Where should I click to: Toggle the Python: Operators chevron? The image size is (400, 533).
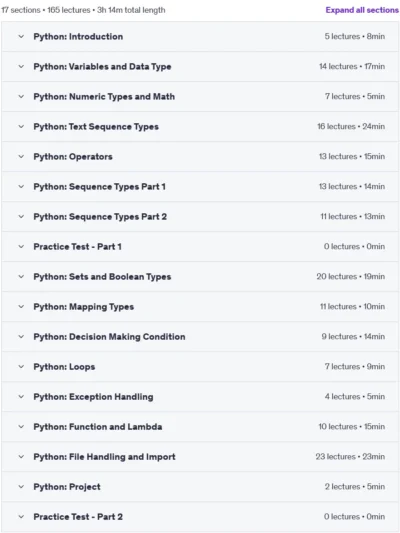coord(21,156)
